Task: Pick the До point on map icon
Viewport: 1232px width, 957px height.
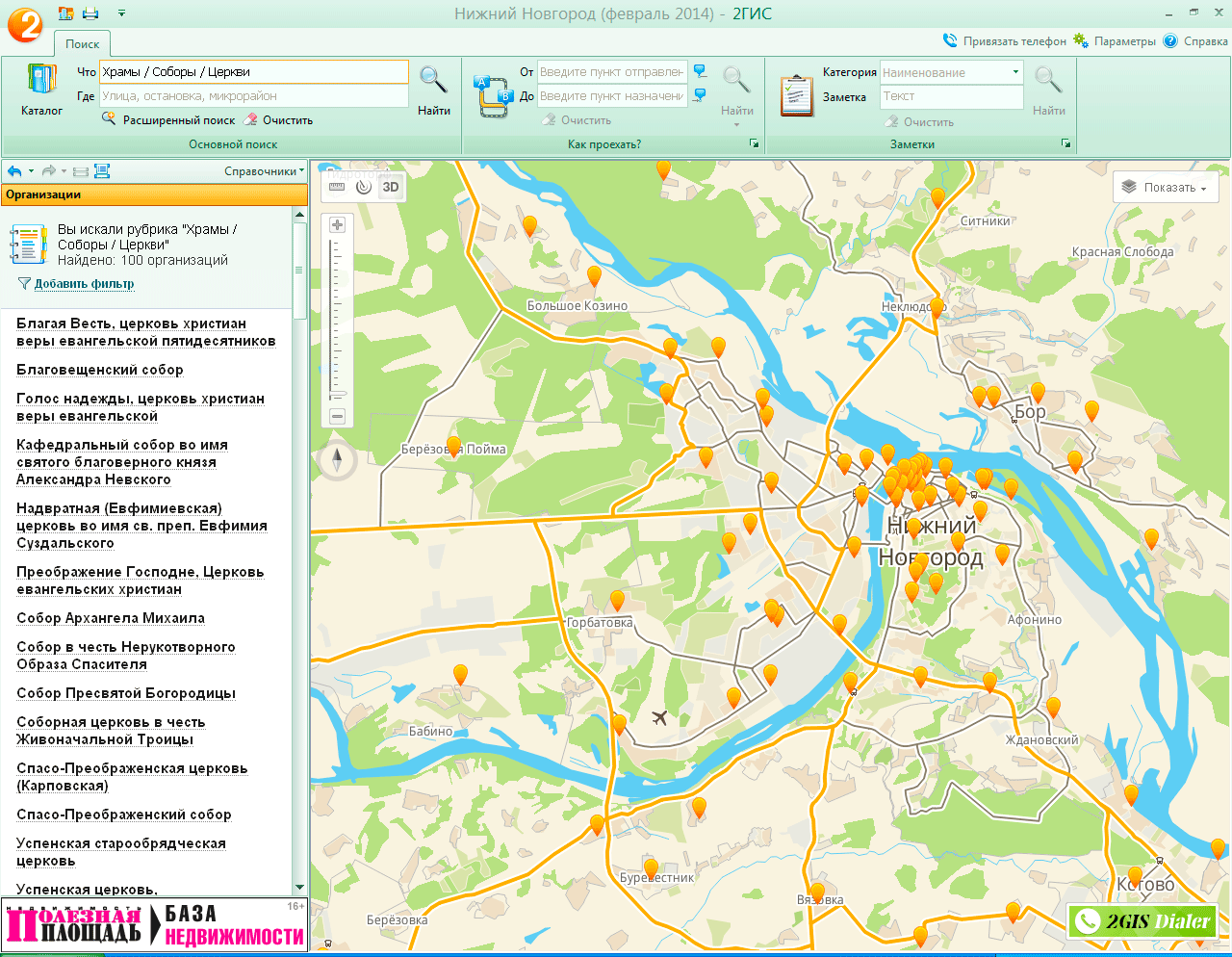Action: (700, 95)
